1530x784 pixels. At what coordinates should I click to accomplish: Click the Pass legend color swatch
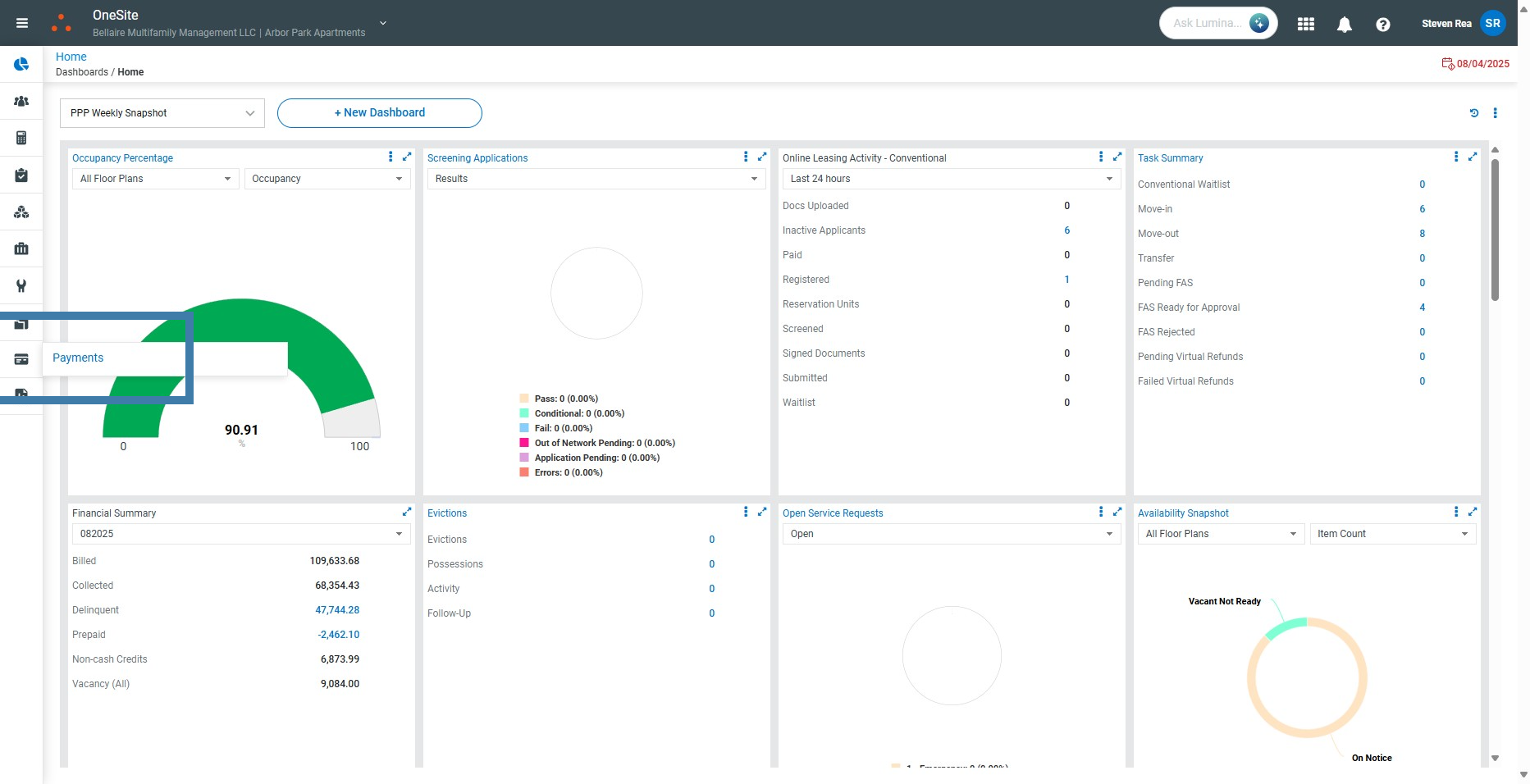524,399
